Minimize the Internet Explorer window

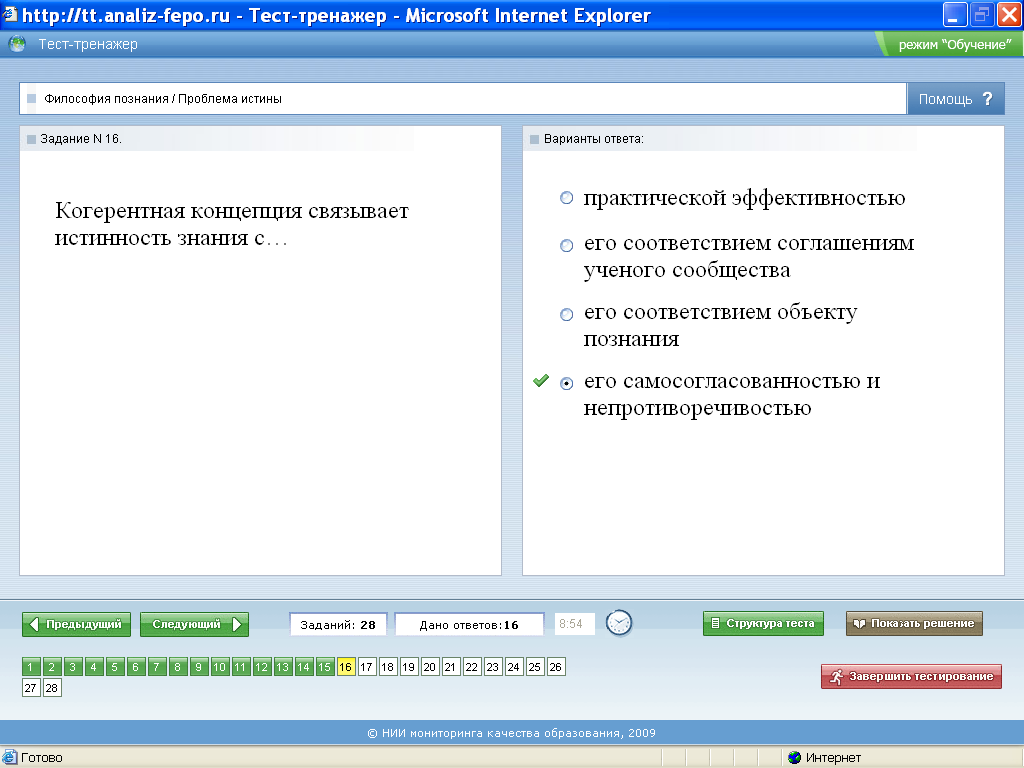coord(953,14)
